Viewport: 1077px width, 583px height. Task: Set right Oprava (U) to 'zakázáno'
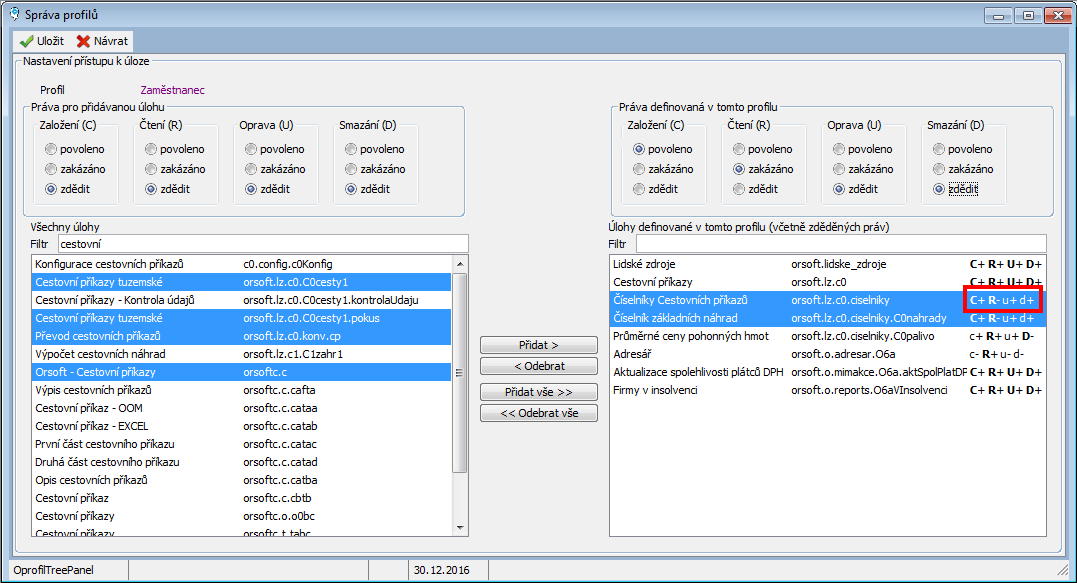[839, 169]
